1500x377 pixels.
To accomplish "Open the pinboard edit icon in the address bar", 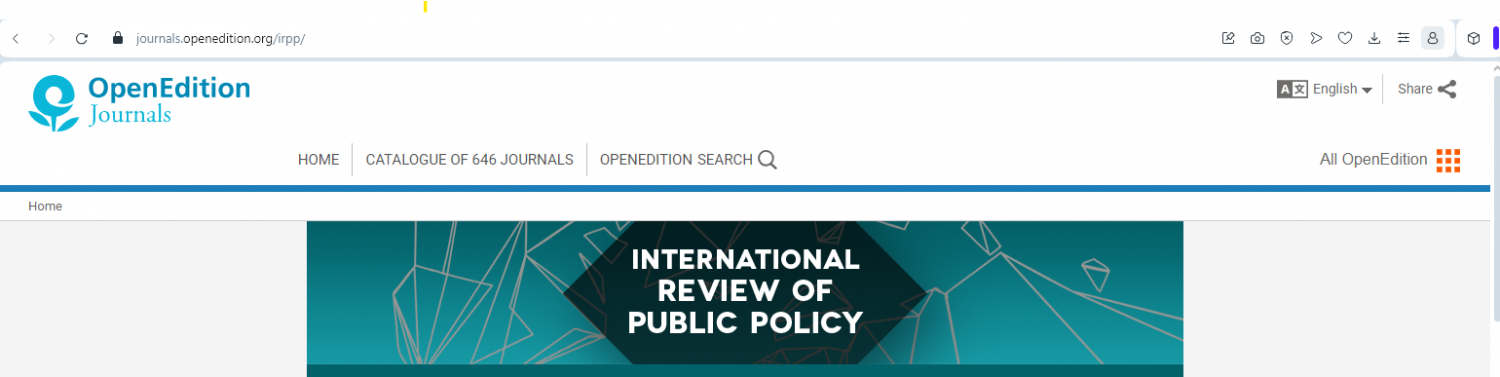I will tap(1229, 38).
